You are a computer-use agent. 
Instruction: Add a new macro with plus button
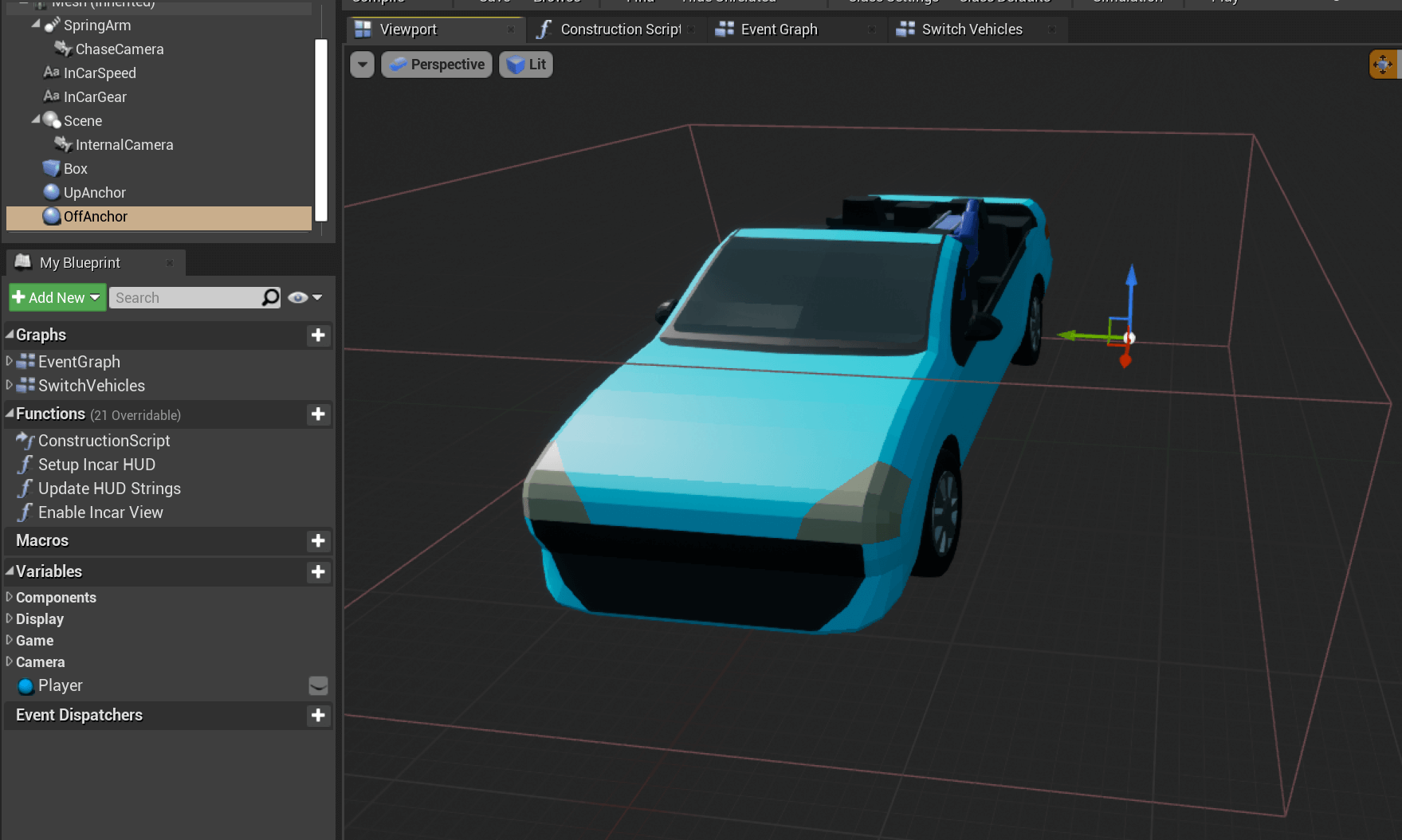[318, 541]
